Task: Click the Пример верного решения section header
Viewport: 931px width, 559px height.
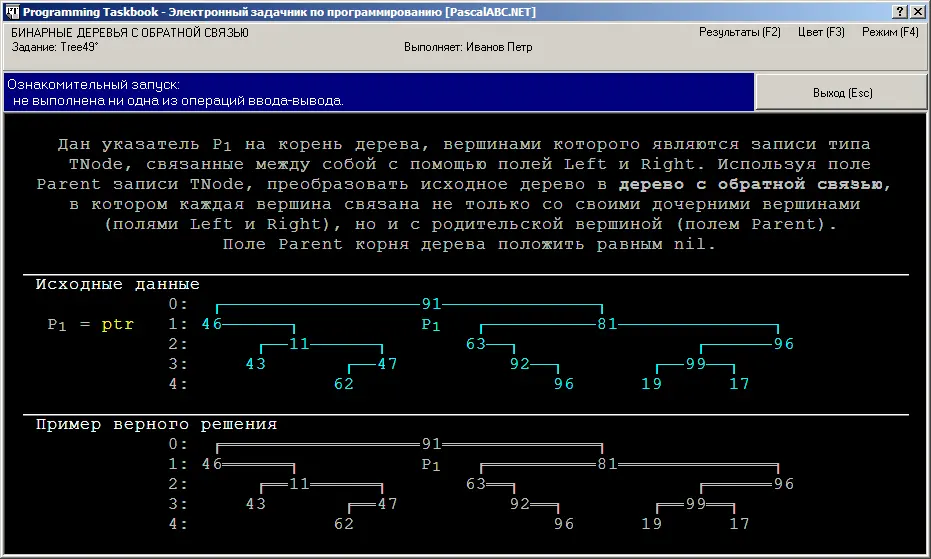Action: coord(156,424)
